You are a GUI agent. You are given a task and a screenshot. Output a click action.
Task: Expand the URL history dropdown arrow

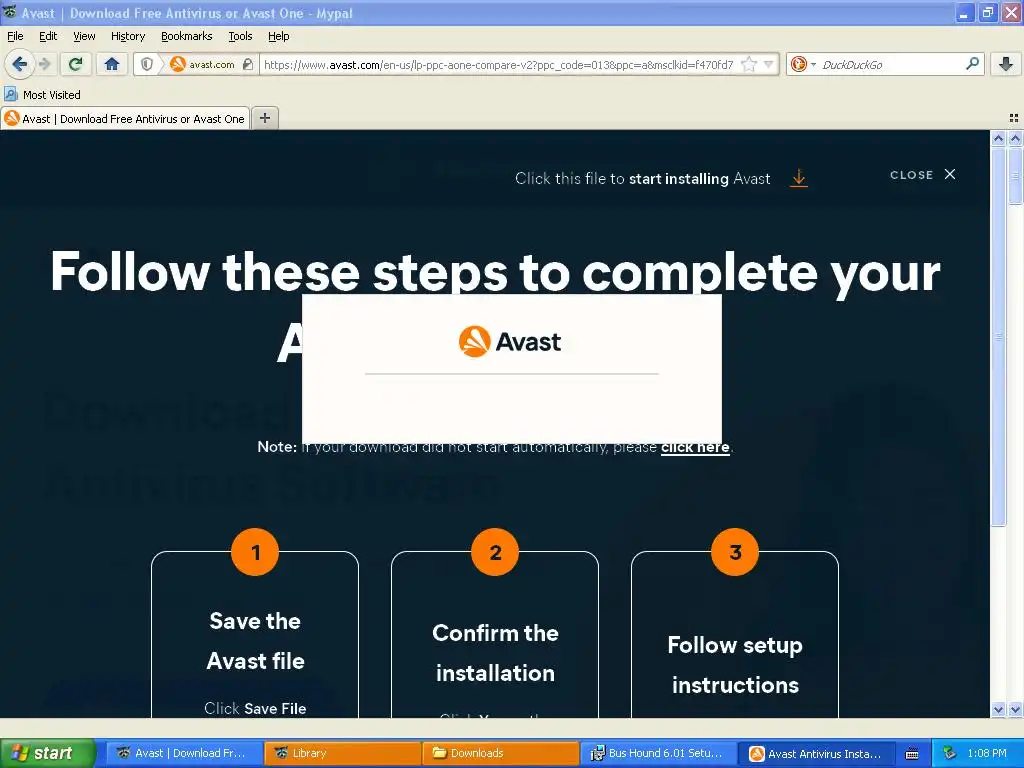click(769, 64)
